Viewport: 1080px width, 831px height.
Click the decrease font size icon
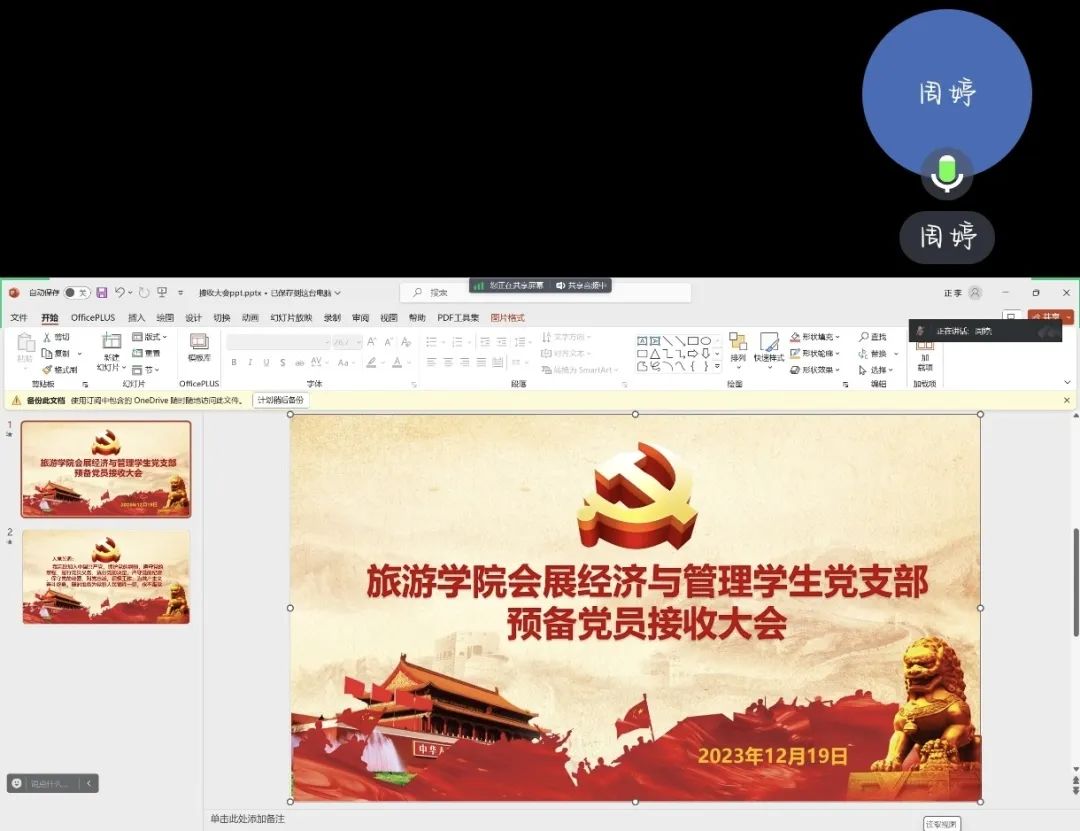coord(389,342)
